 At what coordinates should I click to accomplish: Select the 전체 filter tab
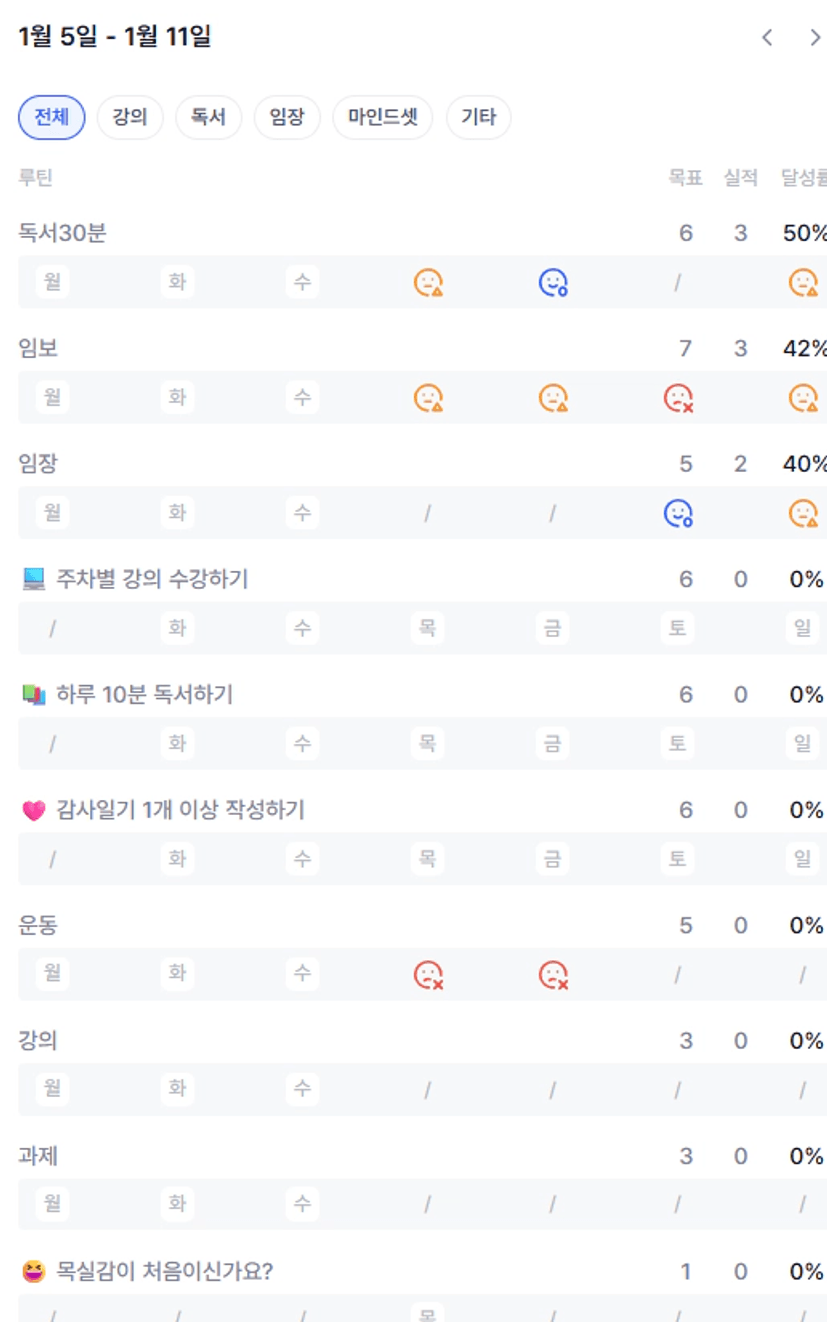coord(52,118)
